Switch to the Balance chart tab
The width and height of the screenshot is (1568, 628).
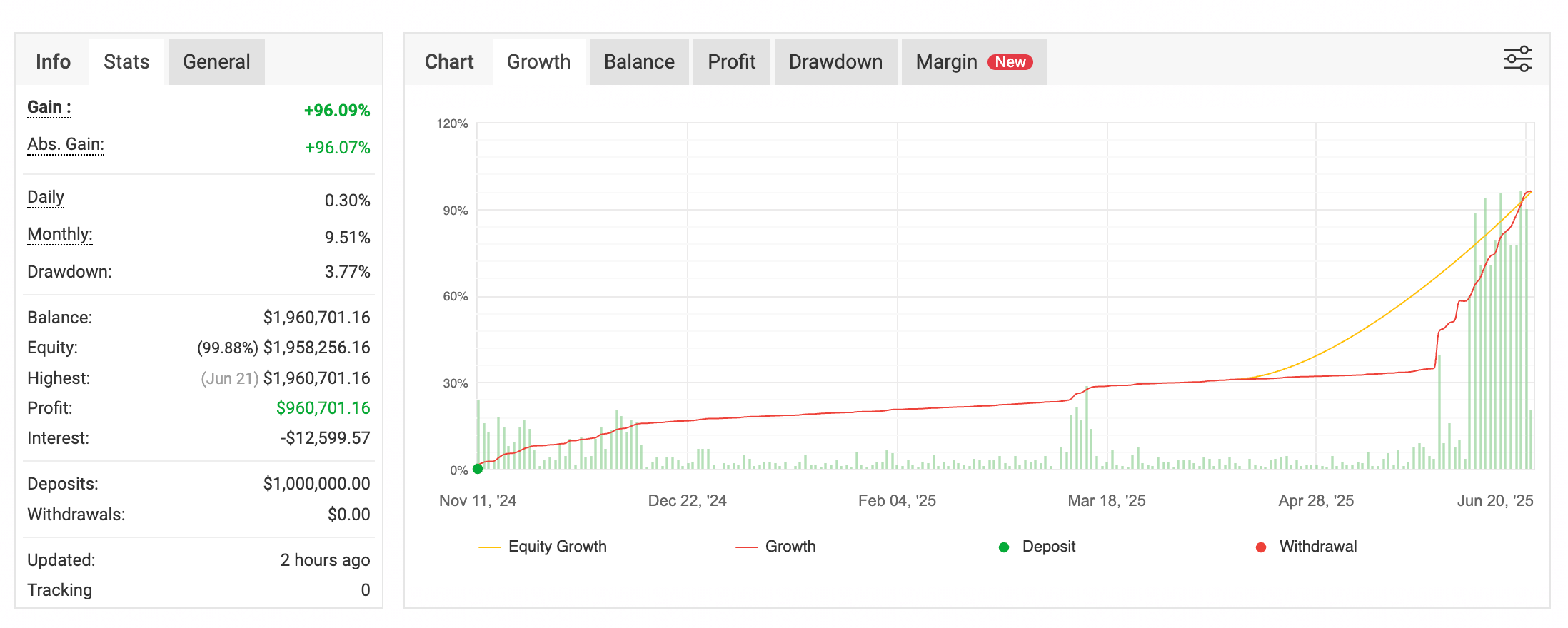tap(639, 62)
